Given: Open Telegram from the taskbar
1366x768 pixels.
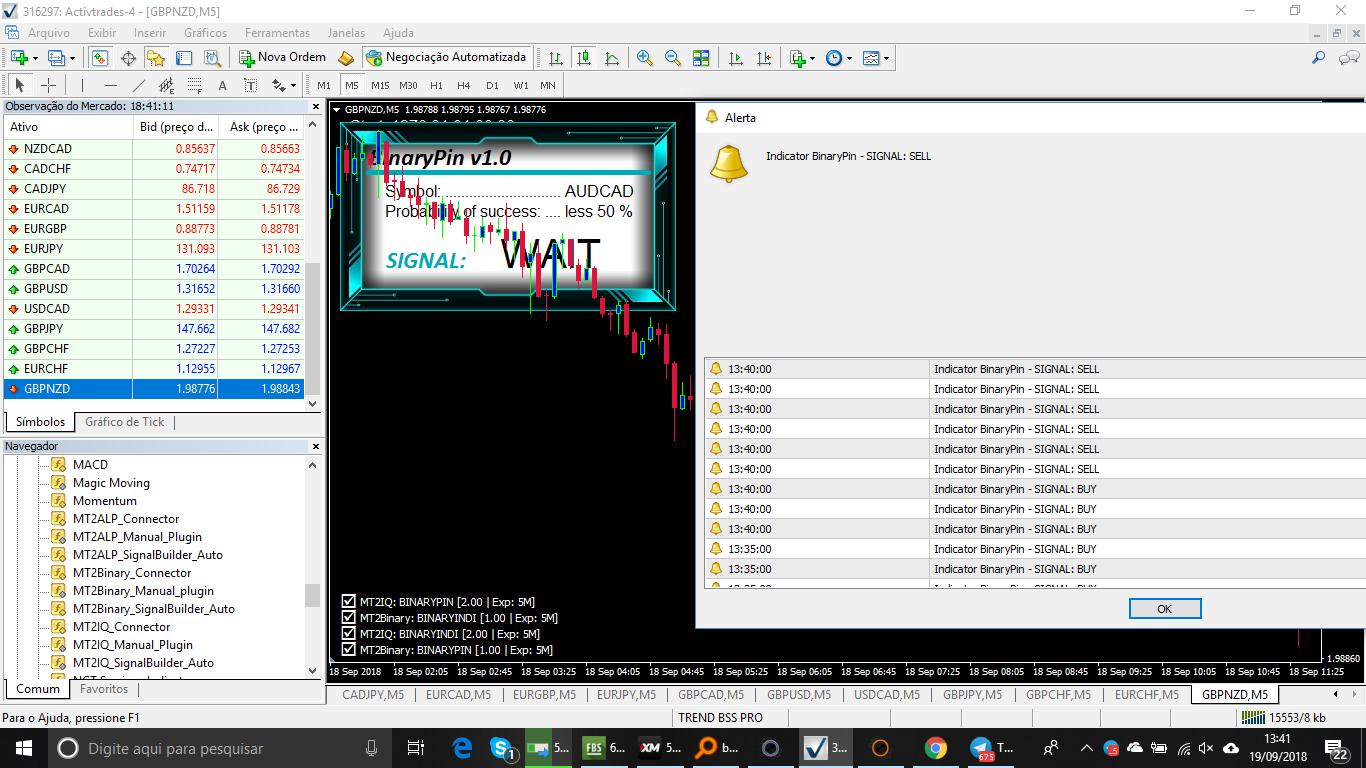Looking at the screenshot, I should (992, 748).
